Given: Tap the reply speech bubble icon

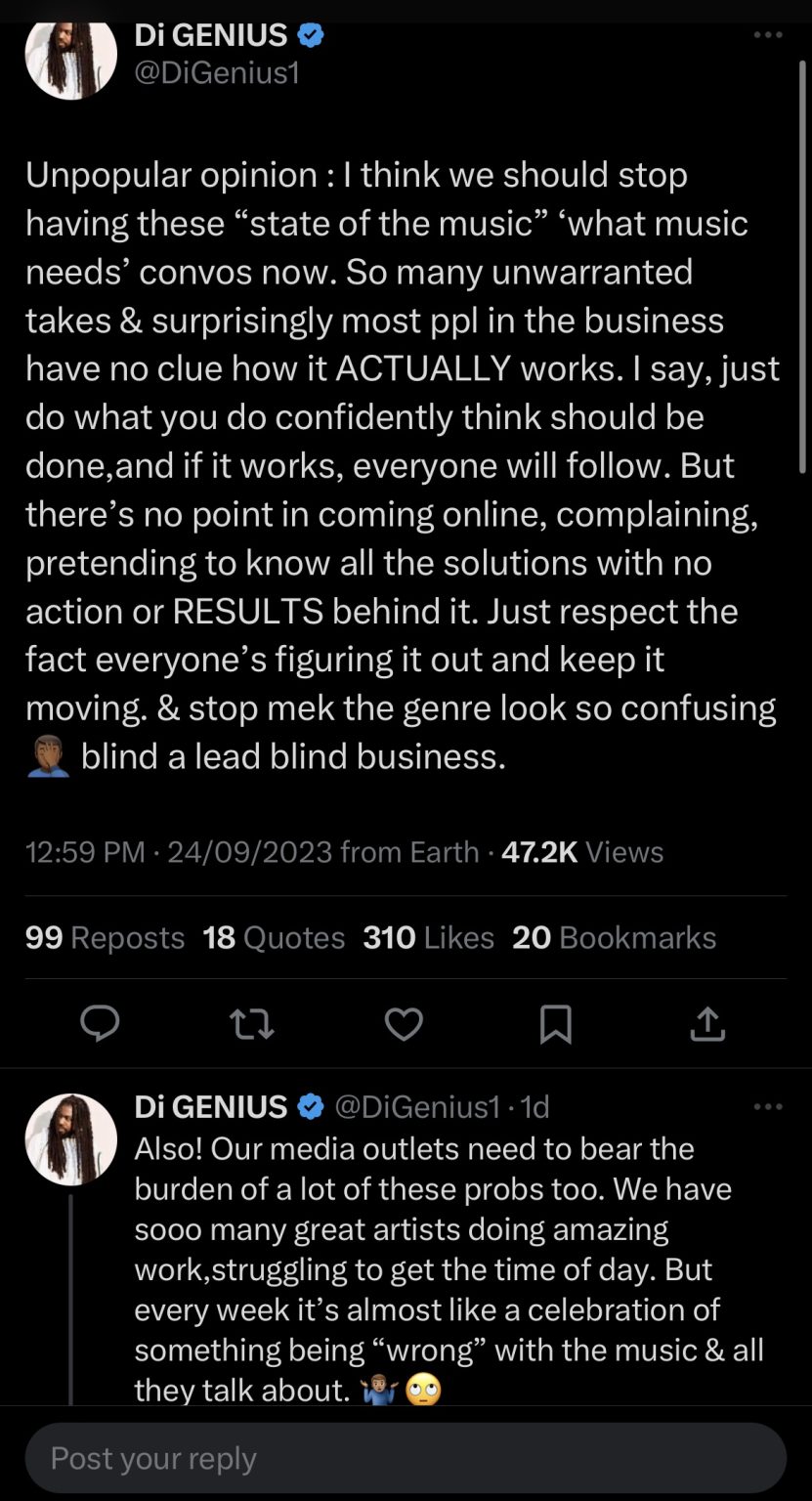Looking at the screenshot, I should (100, 1023).
